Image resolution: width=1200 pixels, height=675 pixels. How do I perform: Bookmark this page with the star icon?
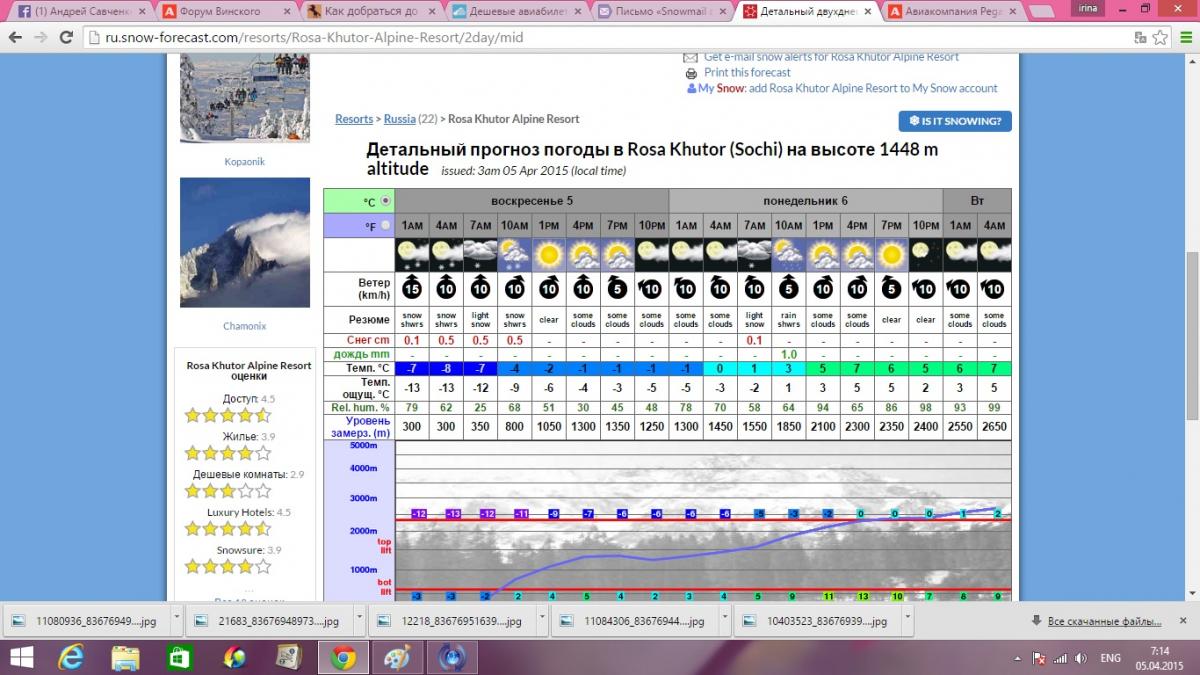(x=1160, y=37)
